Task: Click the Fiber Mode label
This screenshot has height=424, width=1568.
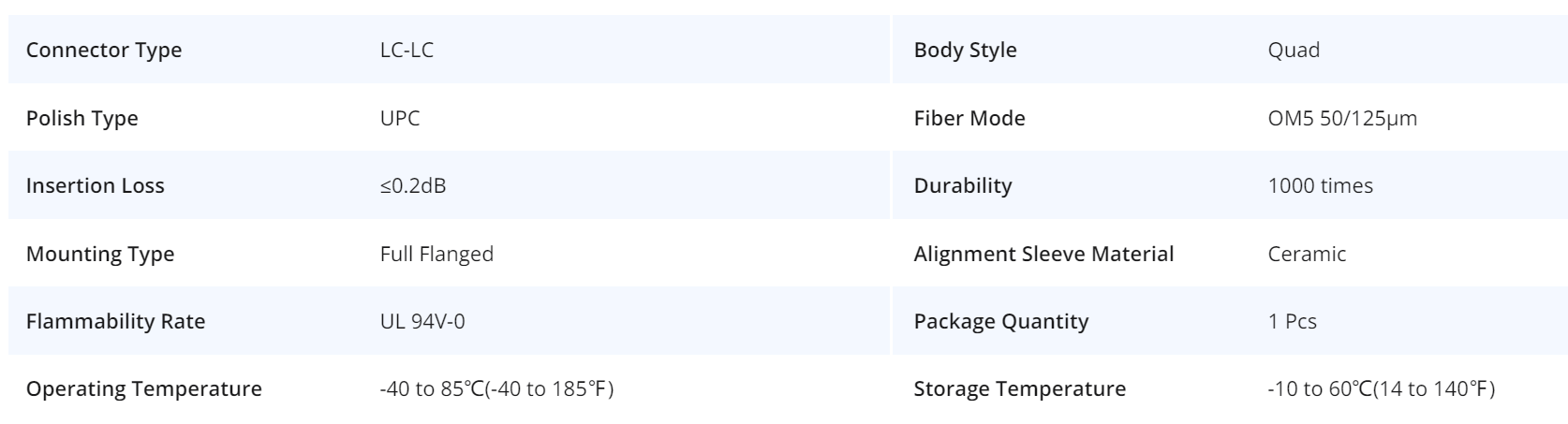Action: [969, 118]
